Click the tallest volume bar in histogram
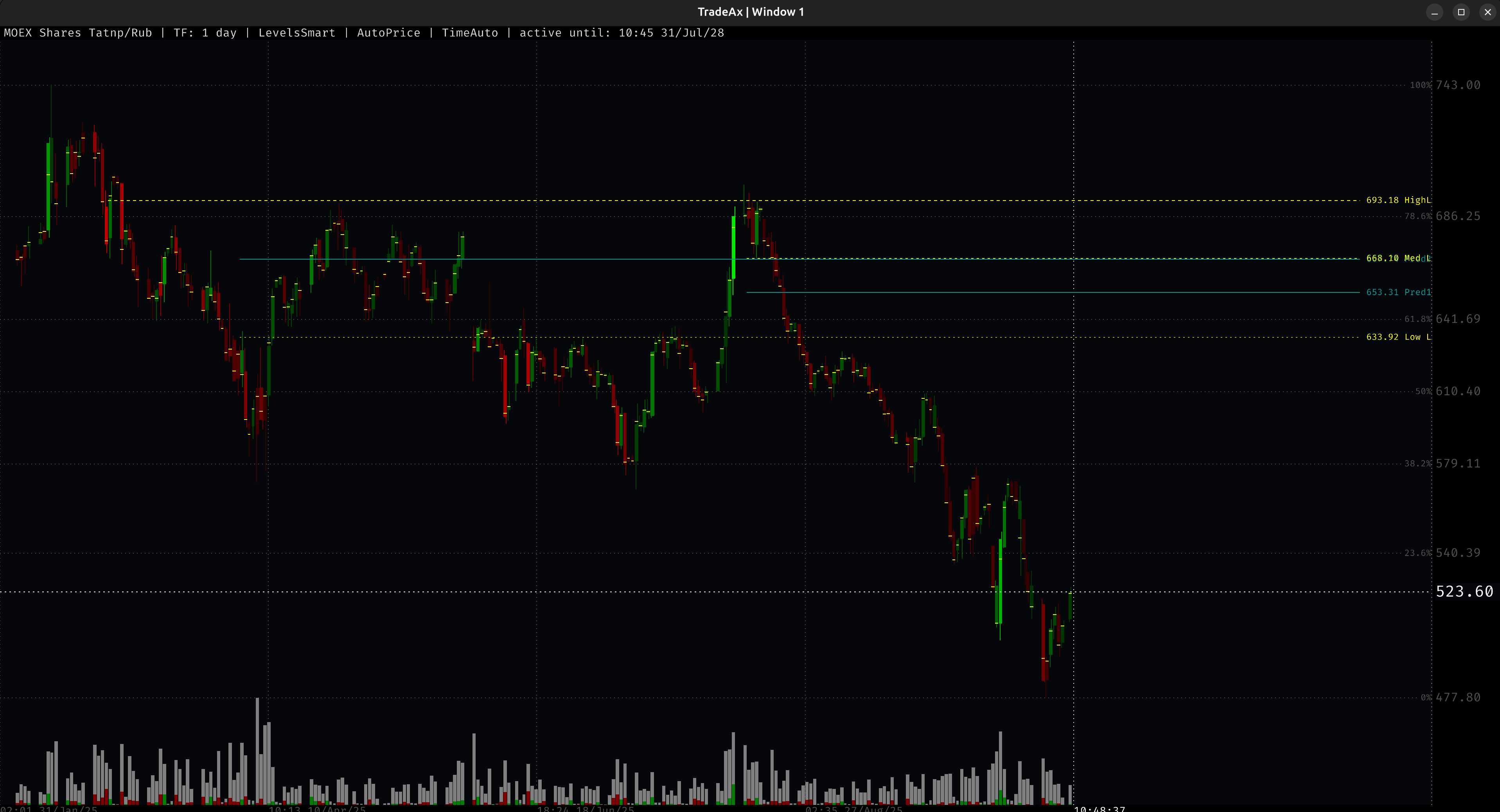 257,751
